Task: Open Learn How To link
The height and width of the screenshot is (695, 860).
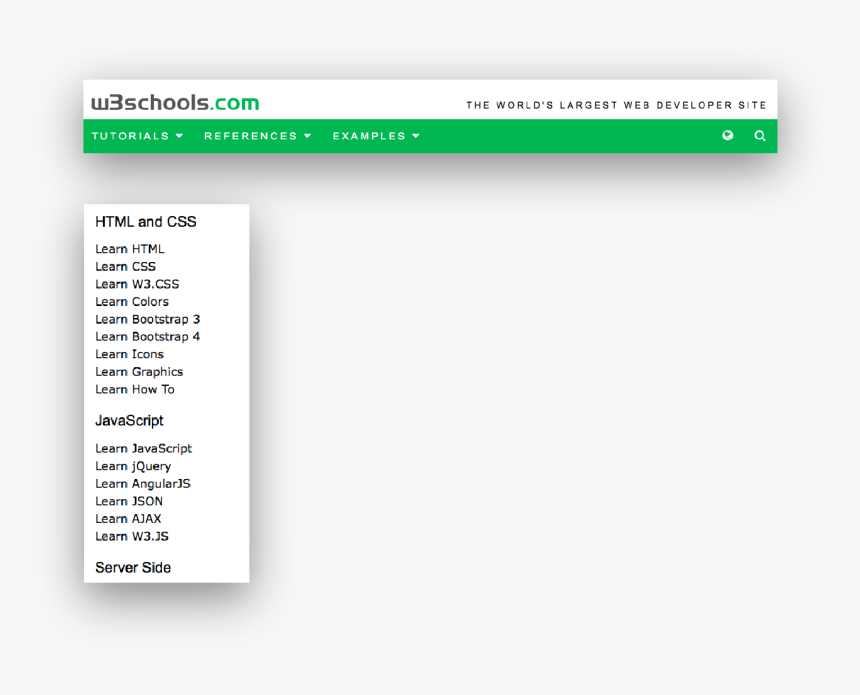Action: coord(135,389)
